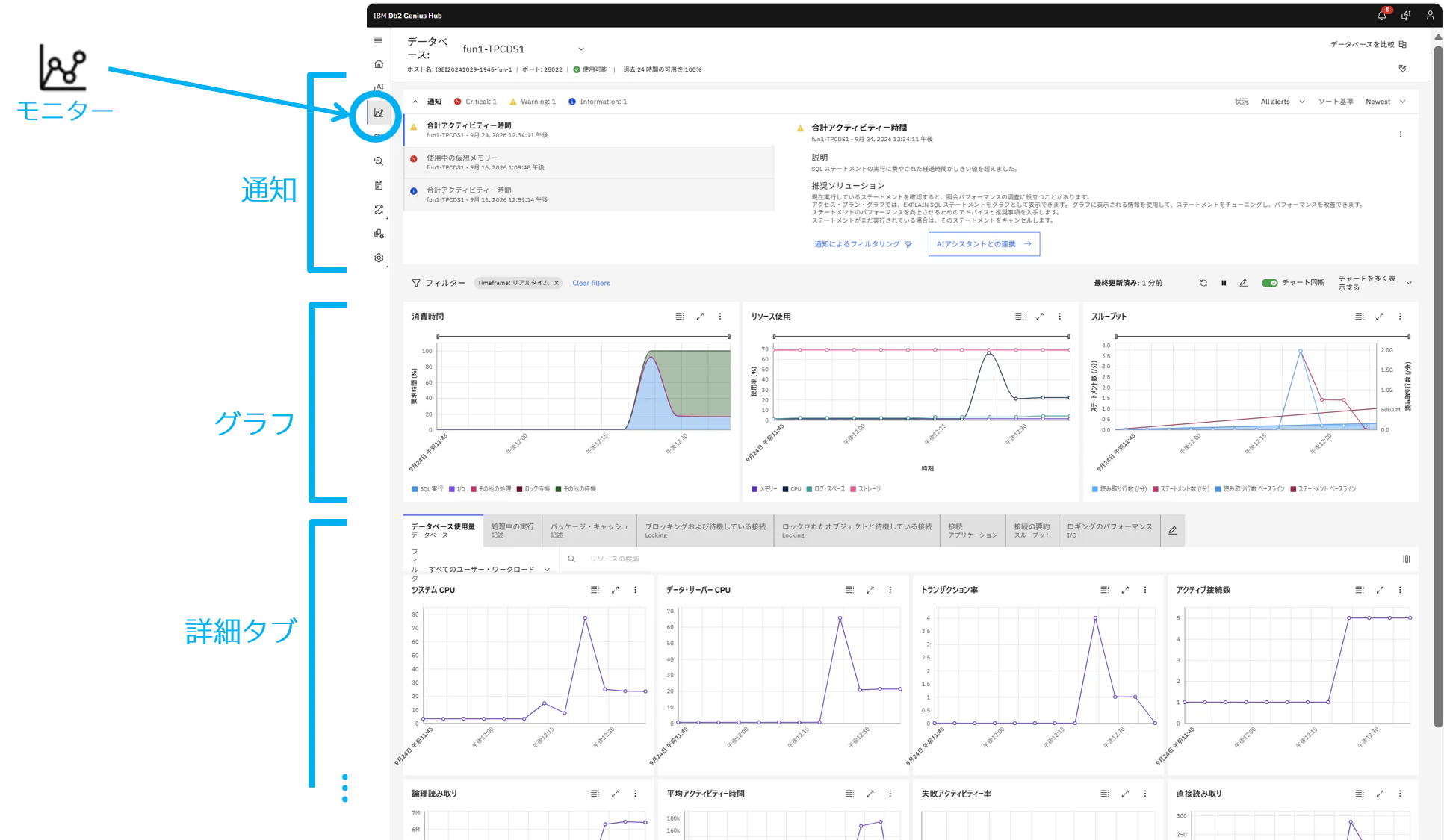
Task: Expand チャートを多く表示する dropdown
Action: coord(1375,283)
